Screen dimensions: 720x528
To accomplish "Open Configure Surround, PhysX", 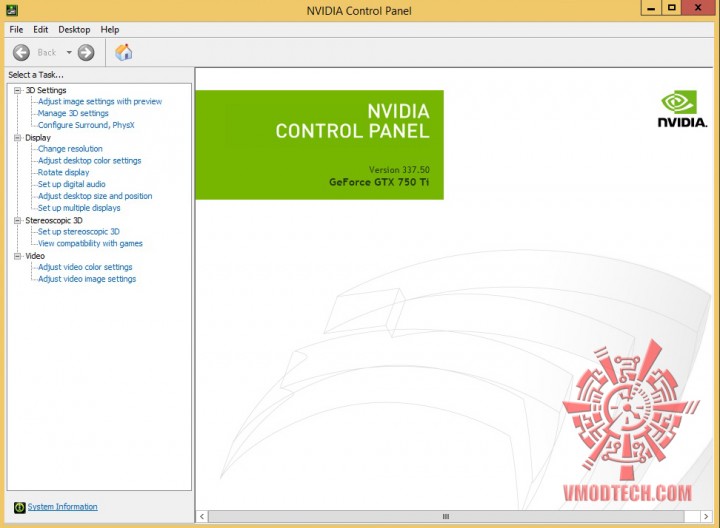I will (x=86, y=125).
